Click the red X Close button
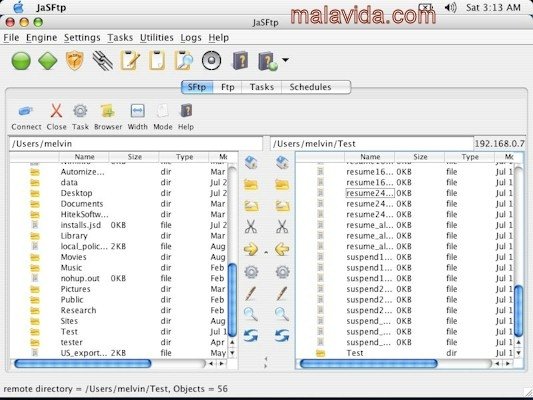533x400 pixels. (56, 118)
